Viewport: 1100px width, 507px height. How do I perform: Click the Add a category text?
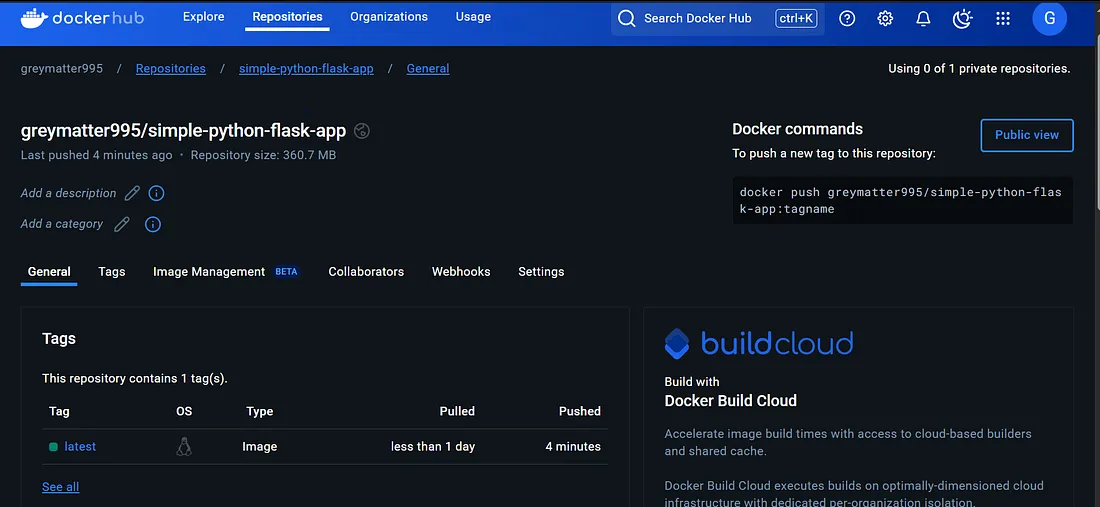tap(62, 224)
